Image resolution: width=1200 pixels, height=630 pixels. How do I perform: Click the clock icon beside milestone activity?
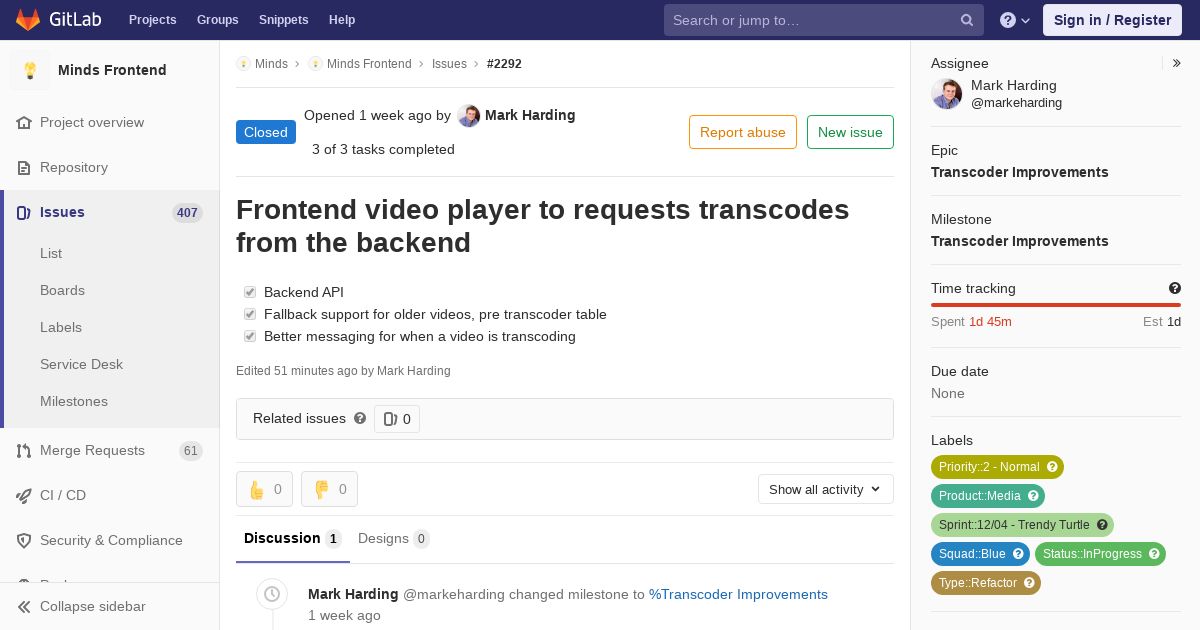click(272, 594)
